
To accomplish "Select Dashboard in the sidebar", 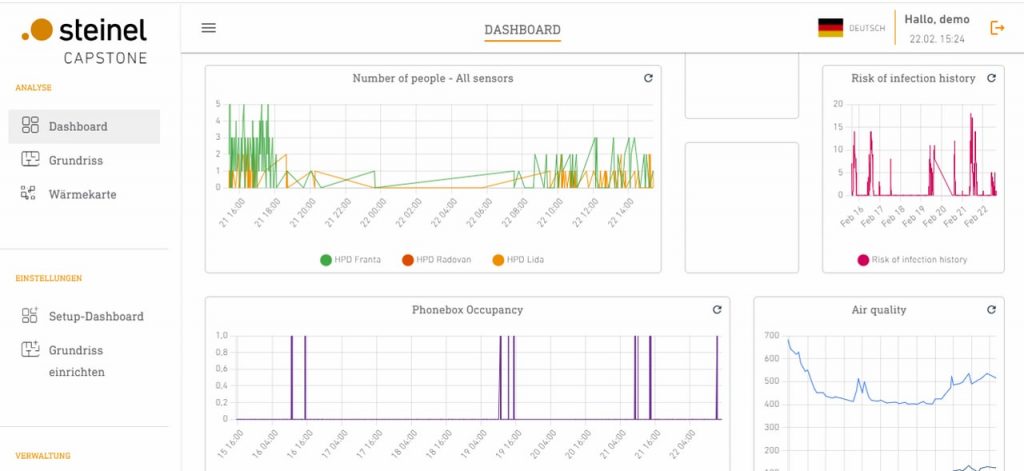I will coord(78,127).
